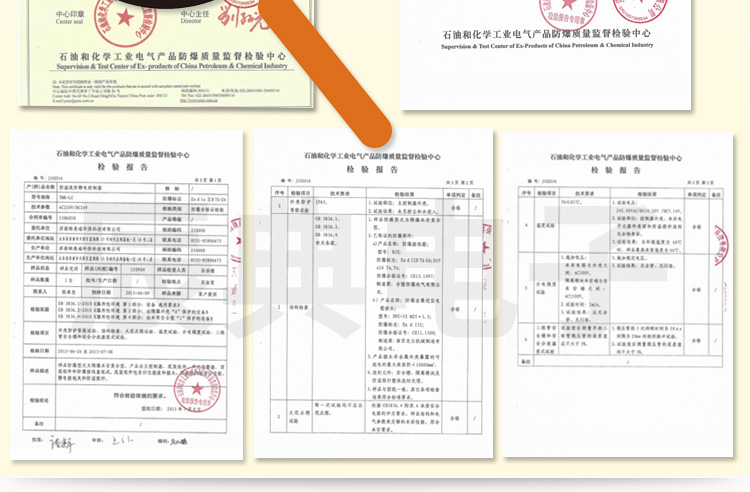750x492 pixels.
Task: Click the '符合检验依据的要求' conclusion text
Action: (140, 395)
